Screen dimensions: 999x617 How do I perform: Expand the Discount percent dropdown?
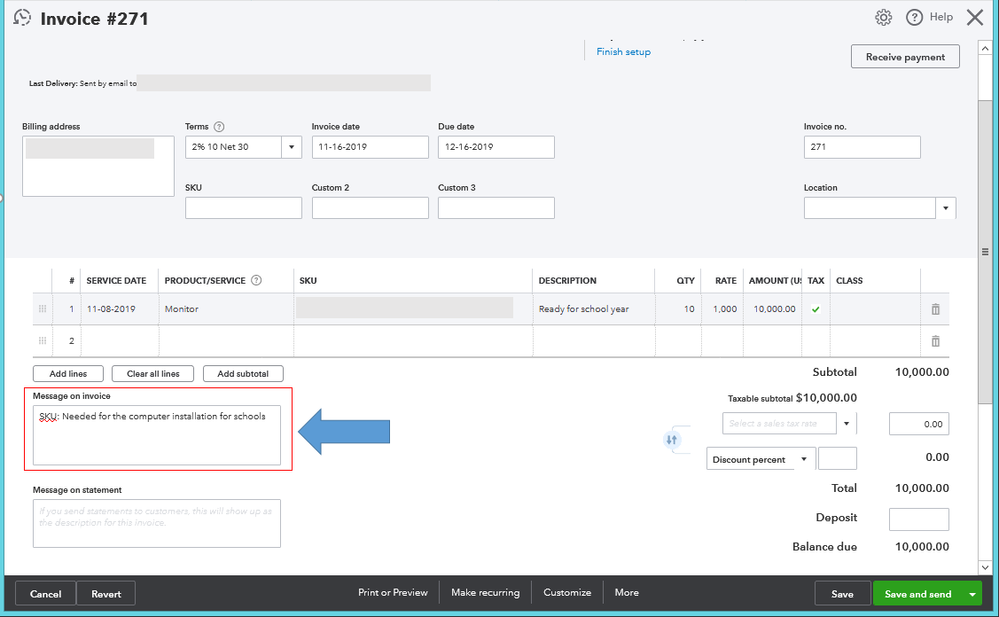tap(803, 460)
